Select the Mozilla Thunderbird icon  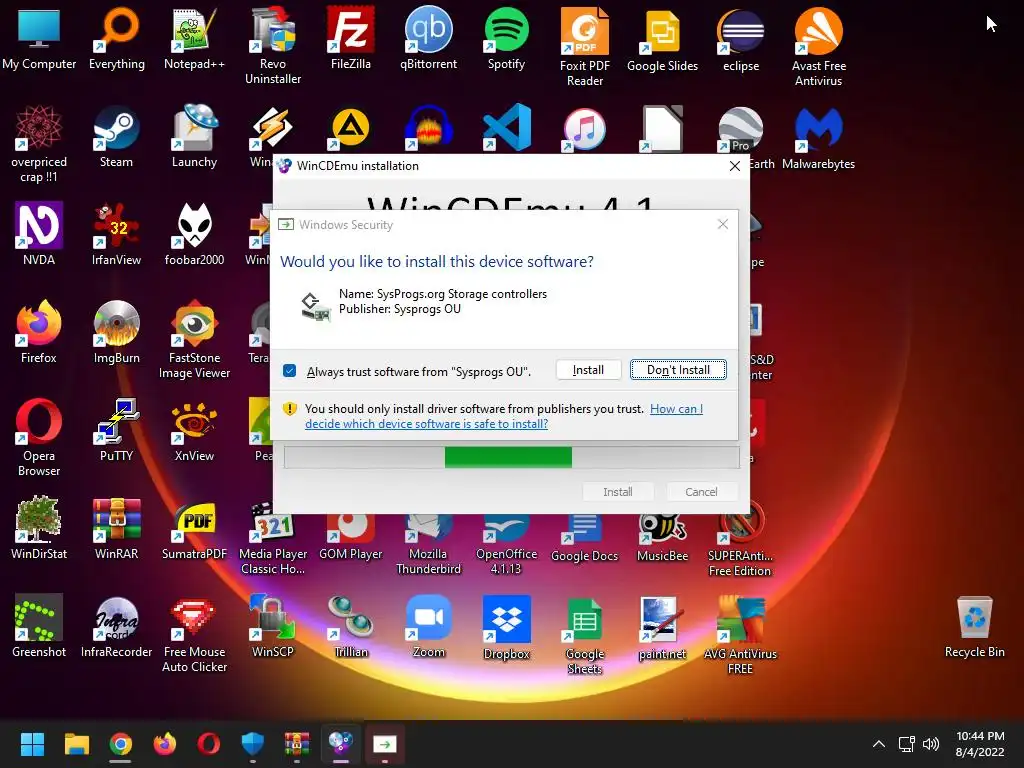point(428,546)
